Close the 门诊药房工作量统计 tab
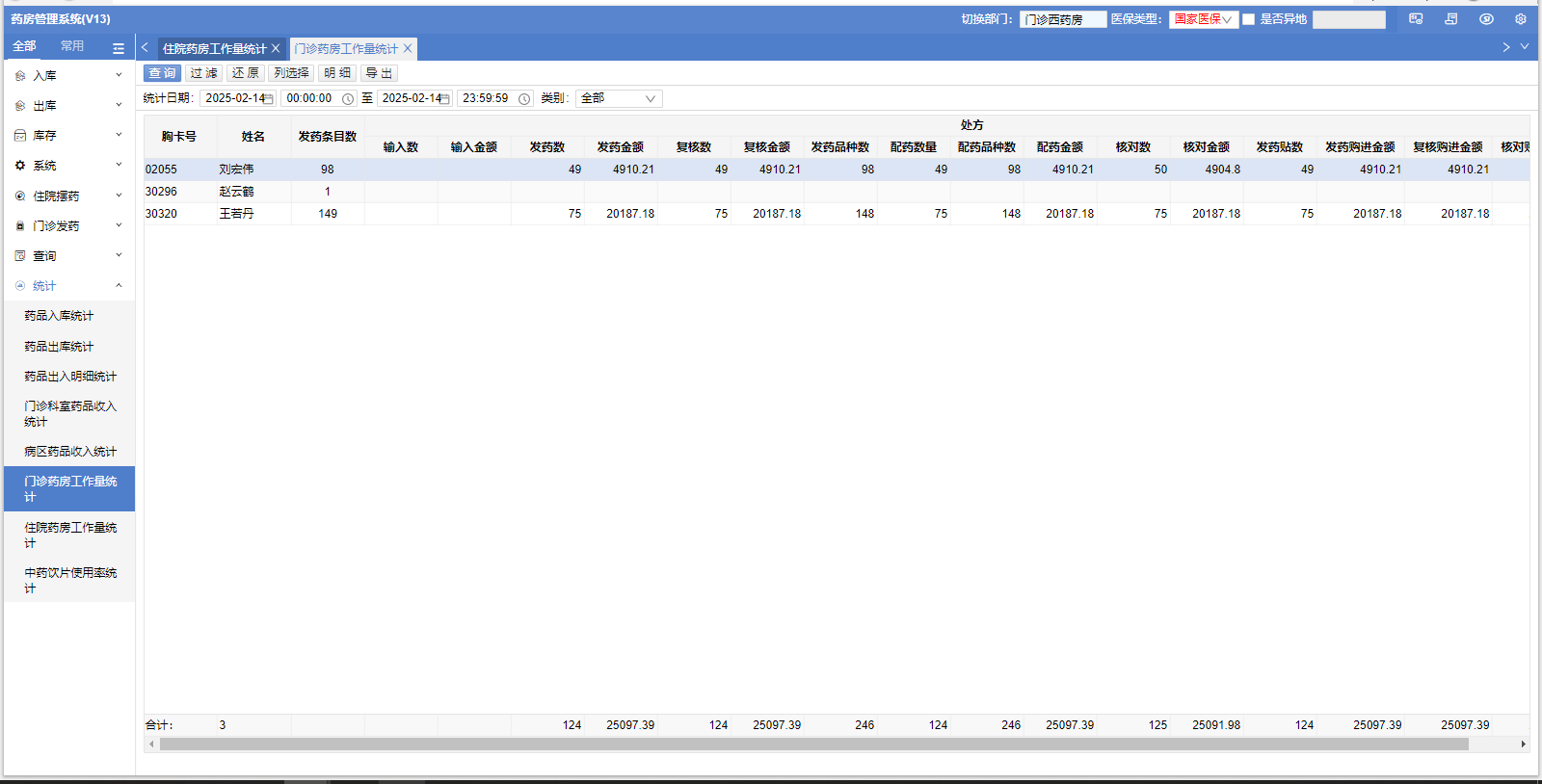1542x784 pixels. (x=408, y=48)
